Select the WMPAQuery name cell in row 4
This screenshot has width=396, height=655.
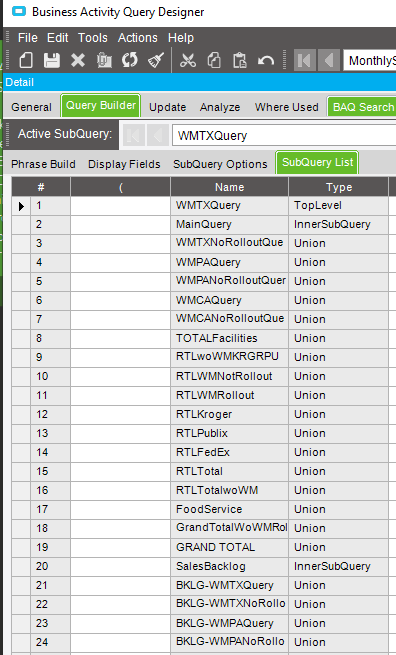click(x=229, y=263)
